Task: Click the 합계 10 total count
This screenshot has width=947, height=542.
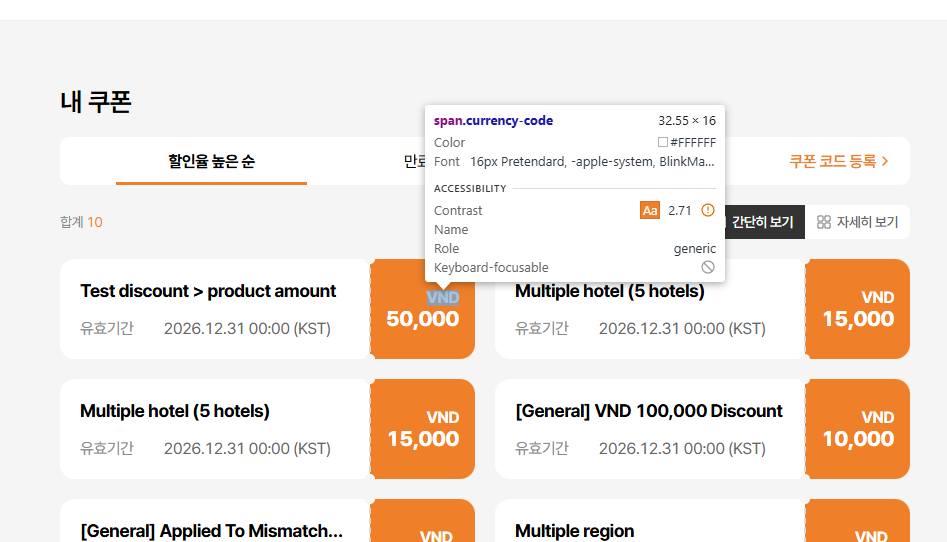Action: [81, 222]
